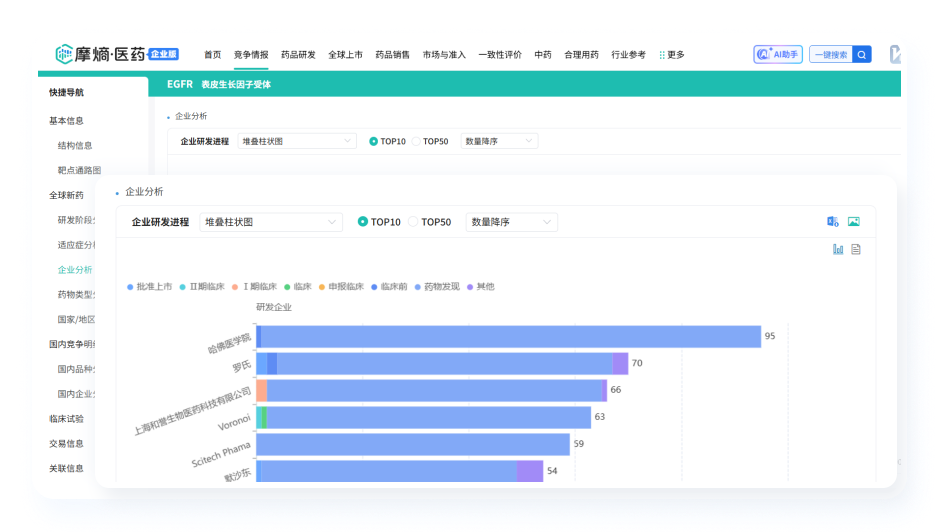
Task: Open 中药 navigation tab
Action: point(543,55)
